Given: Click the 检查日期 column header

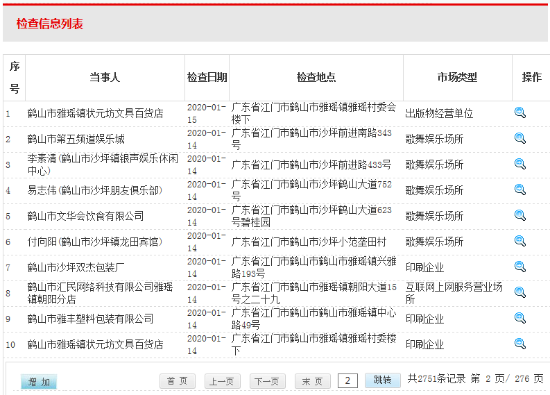Looking at the screenshot, I should point(207,78).
